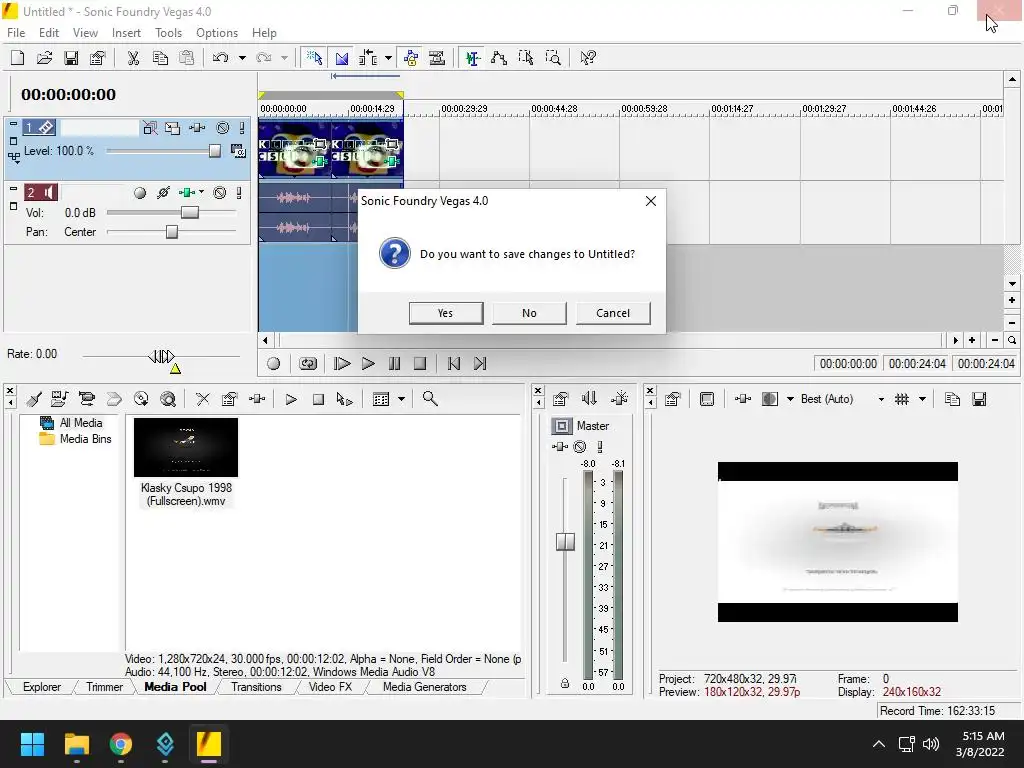This screenshot has width=1024, height=768.
Task: Mute video track 1
Action: tap(223, 128)
